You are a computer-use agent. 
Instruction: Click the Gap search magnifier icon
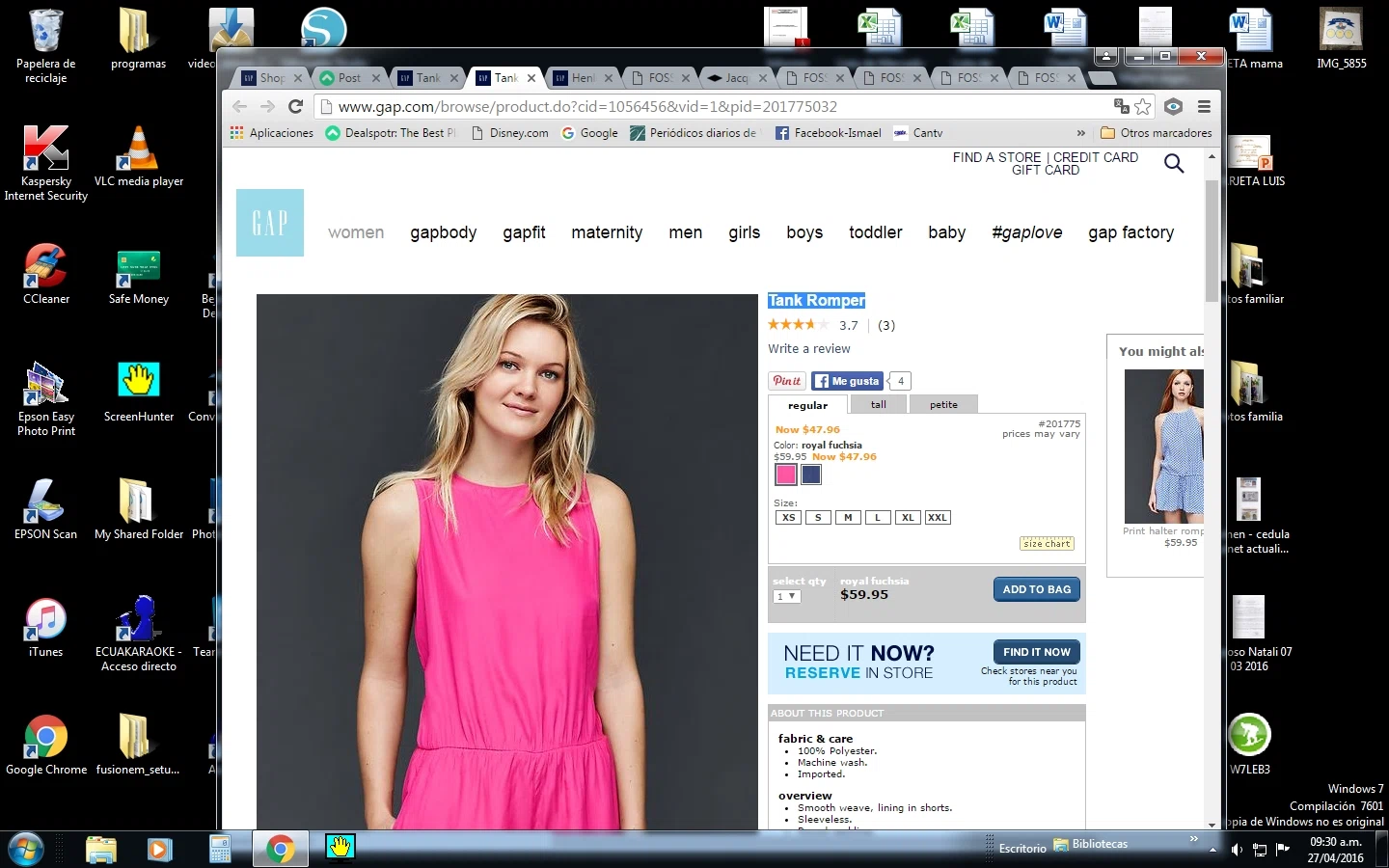1174,164
